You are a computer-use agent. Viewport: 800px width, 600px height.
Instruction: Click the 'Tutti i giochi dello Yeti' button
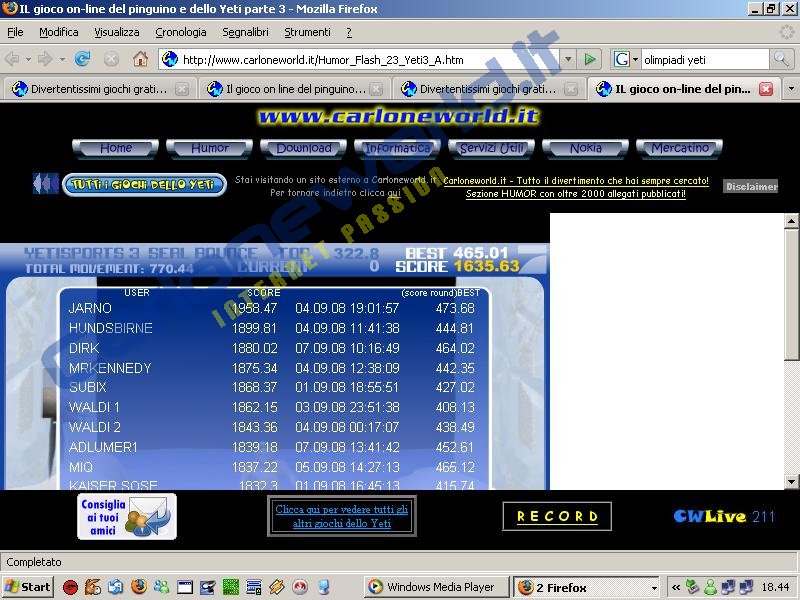coord(144,185)
